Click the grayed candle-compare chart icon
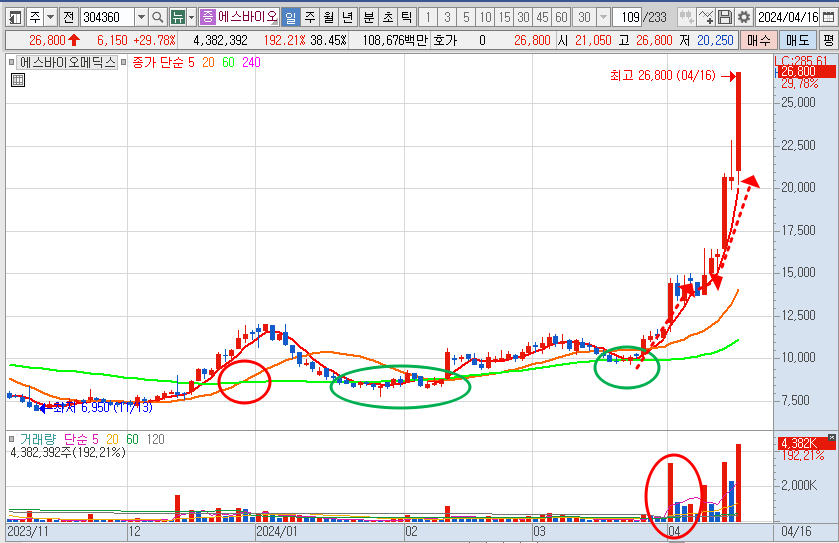The width and height of the screenshot is (839, 543). coord(687,18)
